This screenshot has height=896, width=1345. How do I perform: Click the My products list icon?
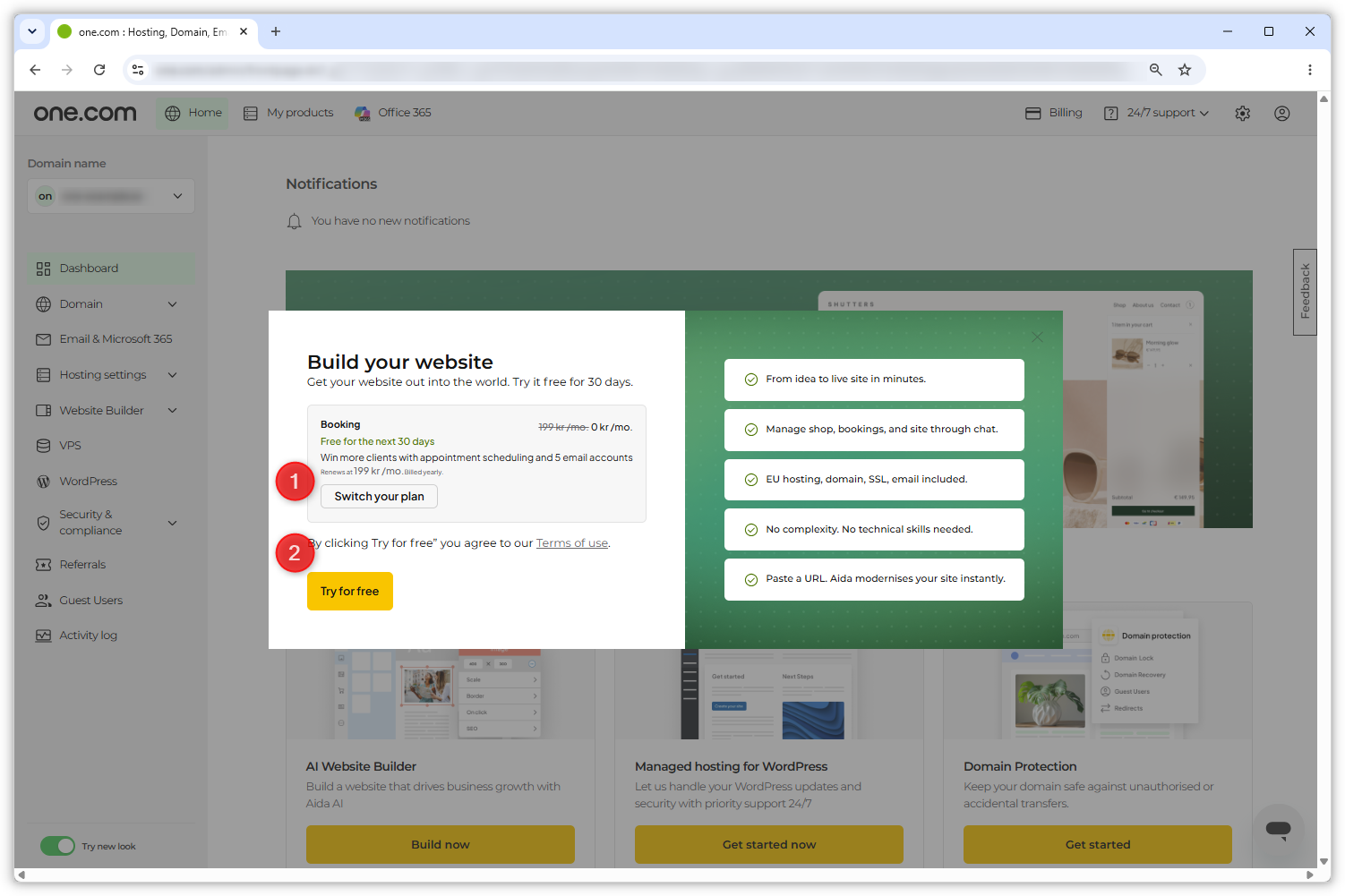point(251,113)
